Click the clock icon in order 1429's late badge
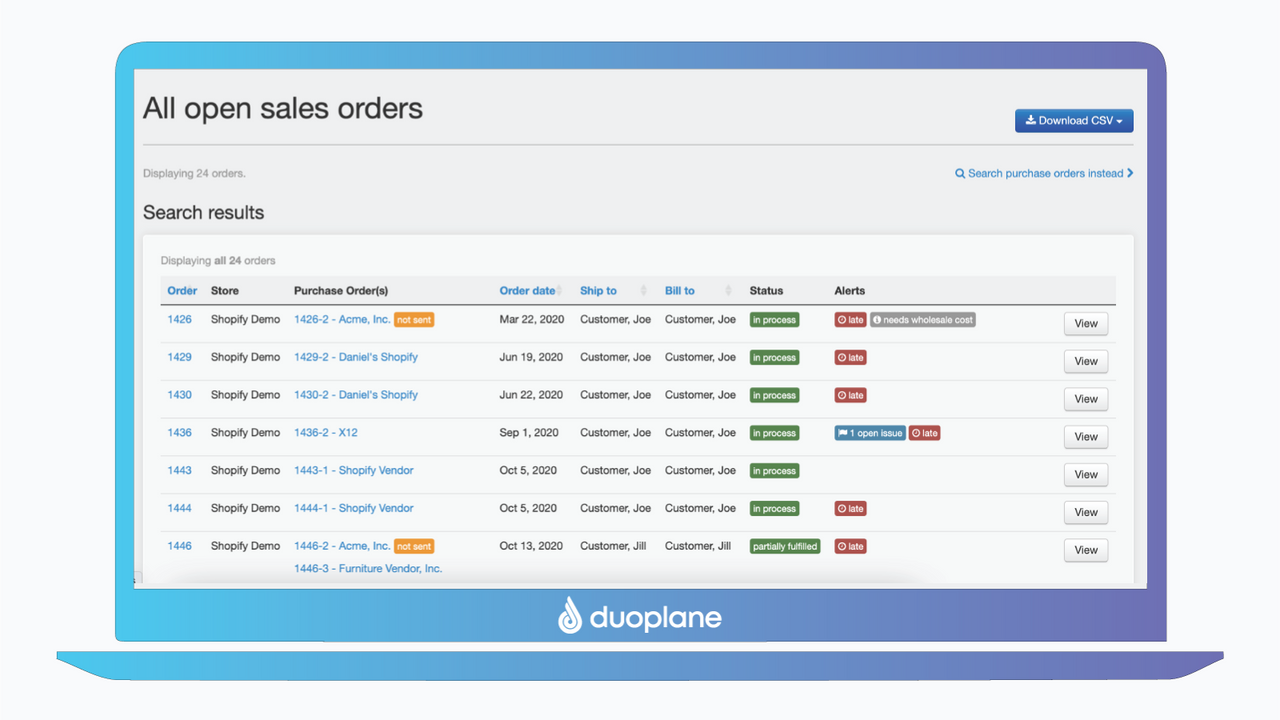 tap(841, 357)
